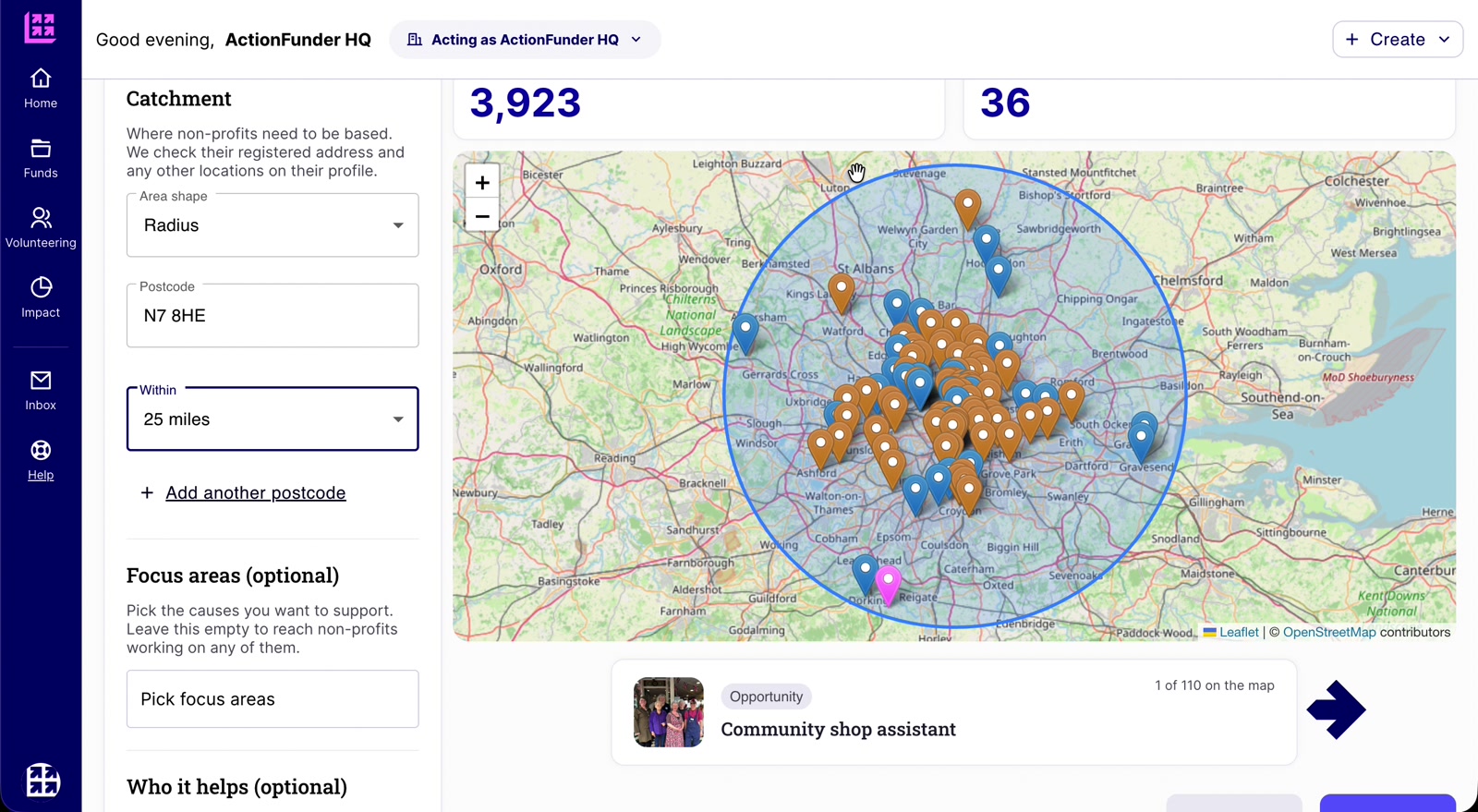Open the Within 25 miles dropdown
1478x812 pixels.
click(x=273, y=418)
